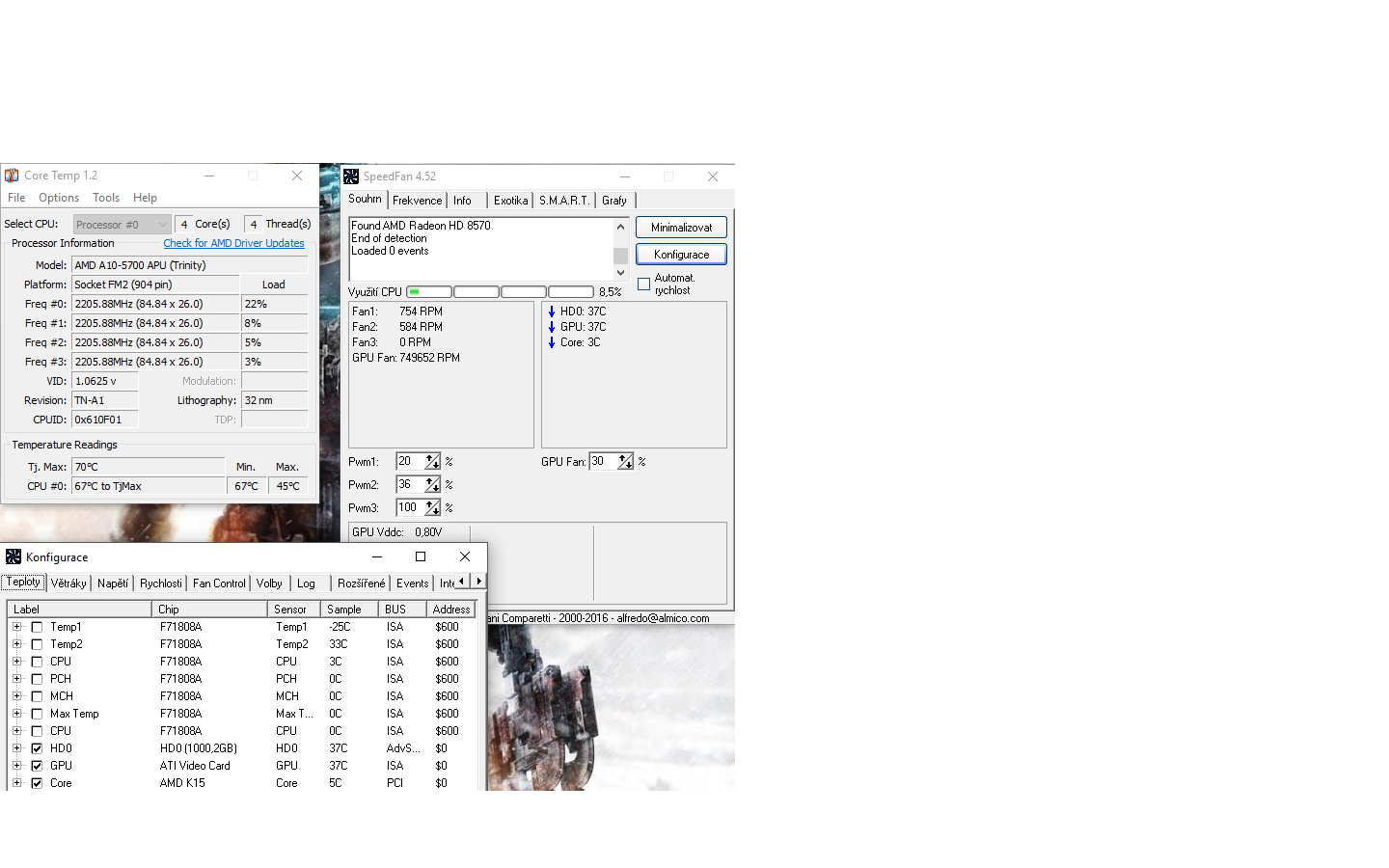Click the GPU Fan value field showing 30
The height and width of the screenshot is (868, 1389).
click(603, 462)
